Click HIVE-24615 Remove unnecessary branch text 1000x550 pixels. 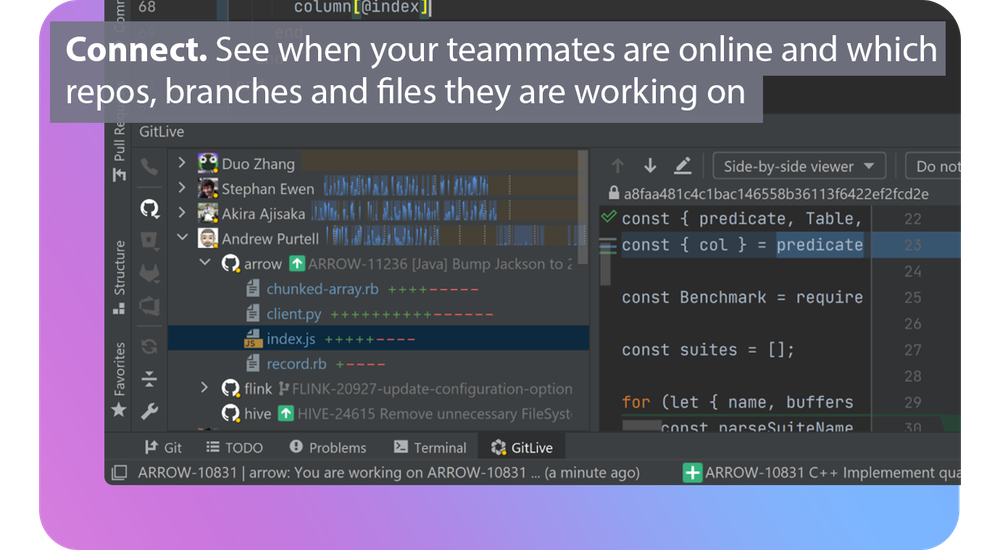434,413
